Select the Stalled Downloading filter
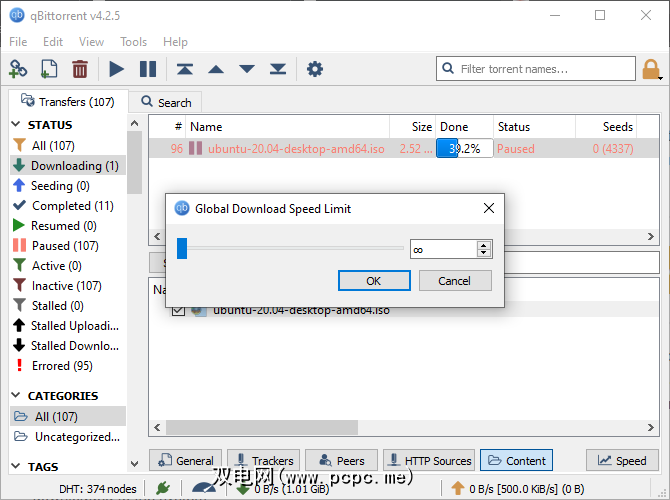Viewport: 670px width, 500px height. click(x=68, y=346)
